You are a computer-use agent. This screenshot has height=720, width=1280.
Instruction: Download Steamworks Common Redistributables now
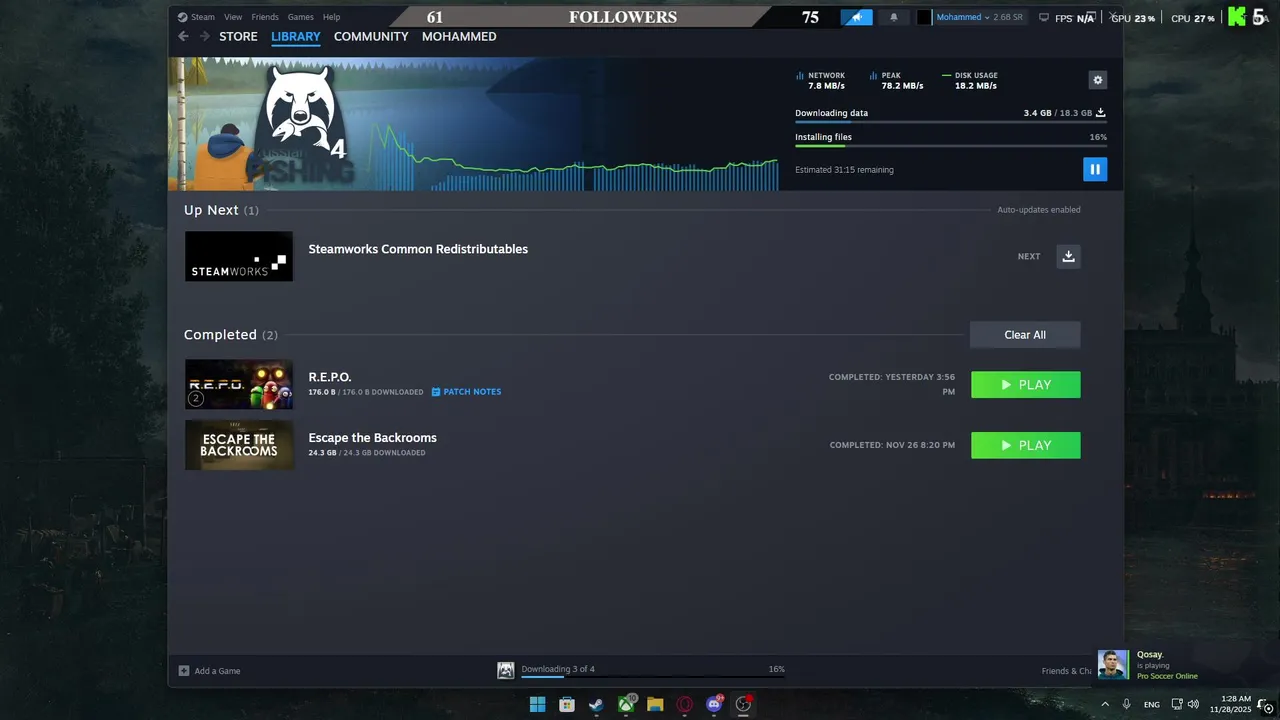click(x=1068, y=256)
